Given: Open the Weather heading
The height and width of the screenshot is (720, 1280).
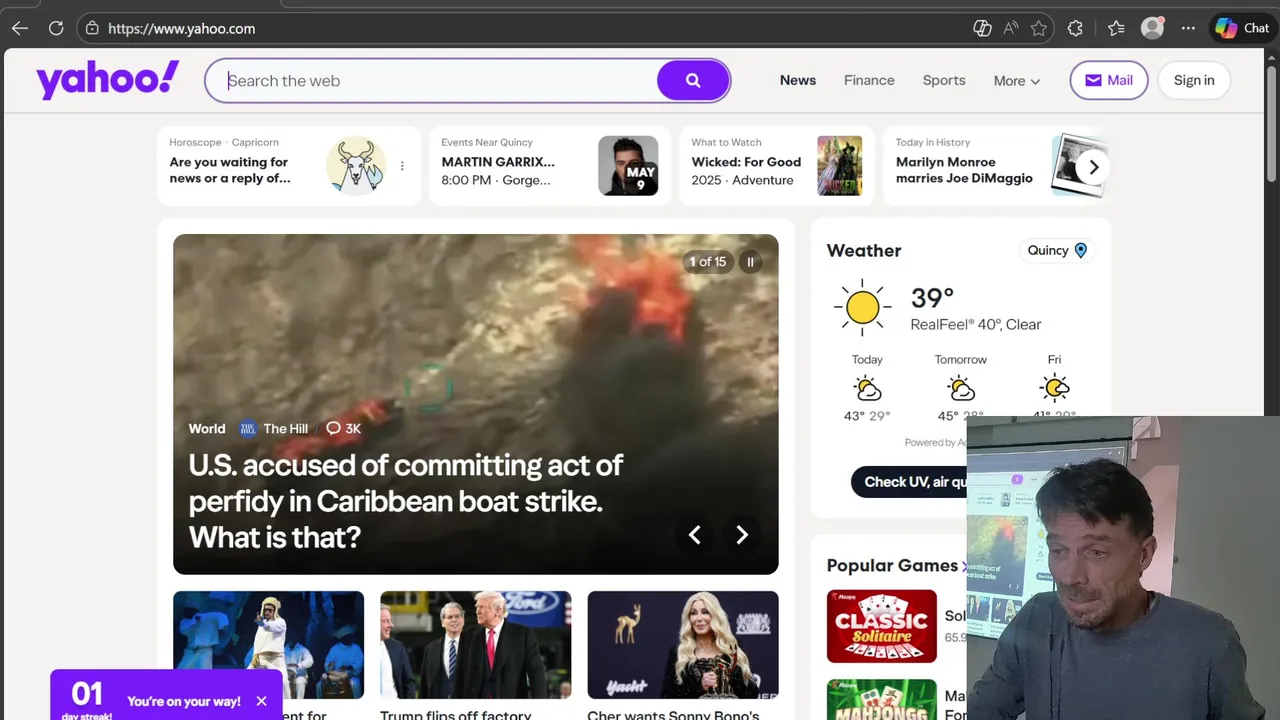Looking at the screenshot, I should click(x=864, y=251).
